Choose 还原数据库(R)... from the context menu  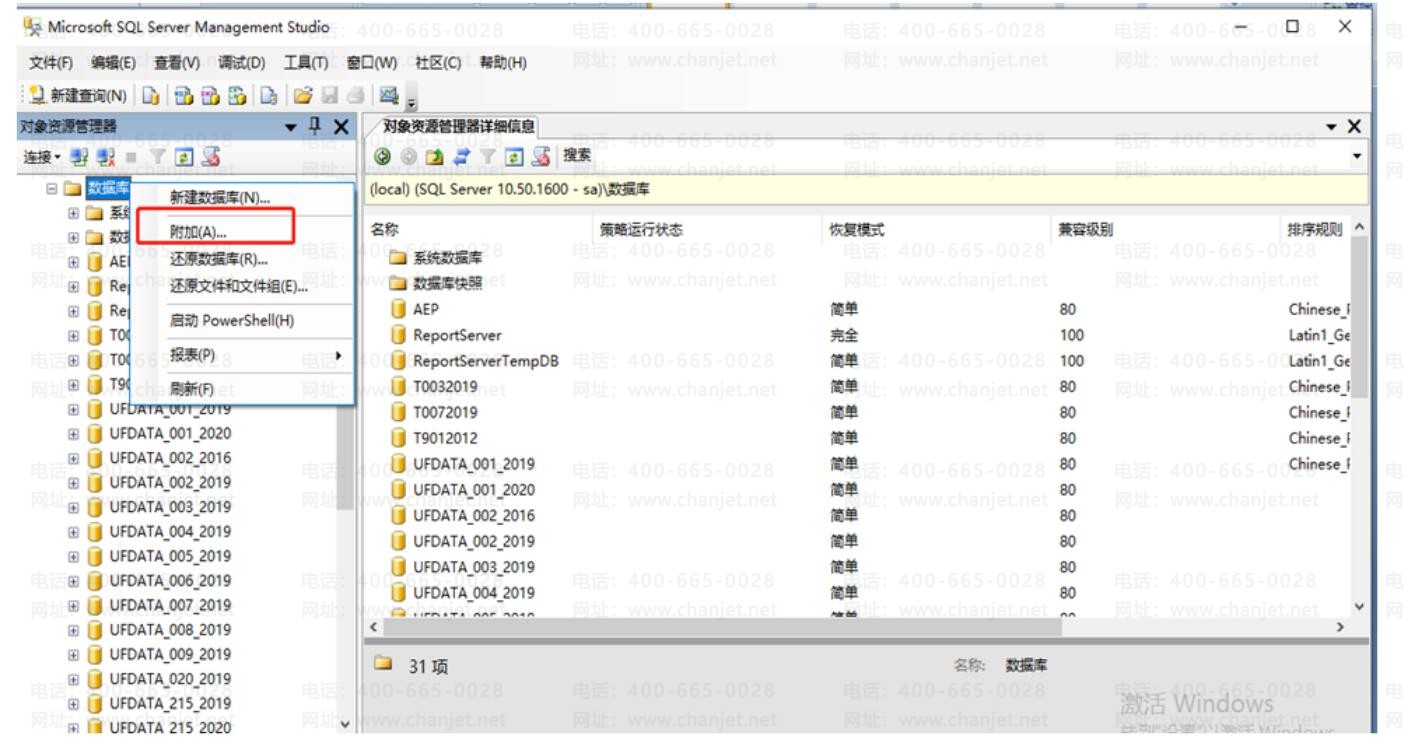tap(243, 259)
